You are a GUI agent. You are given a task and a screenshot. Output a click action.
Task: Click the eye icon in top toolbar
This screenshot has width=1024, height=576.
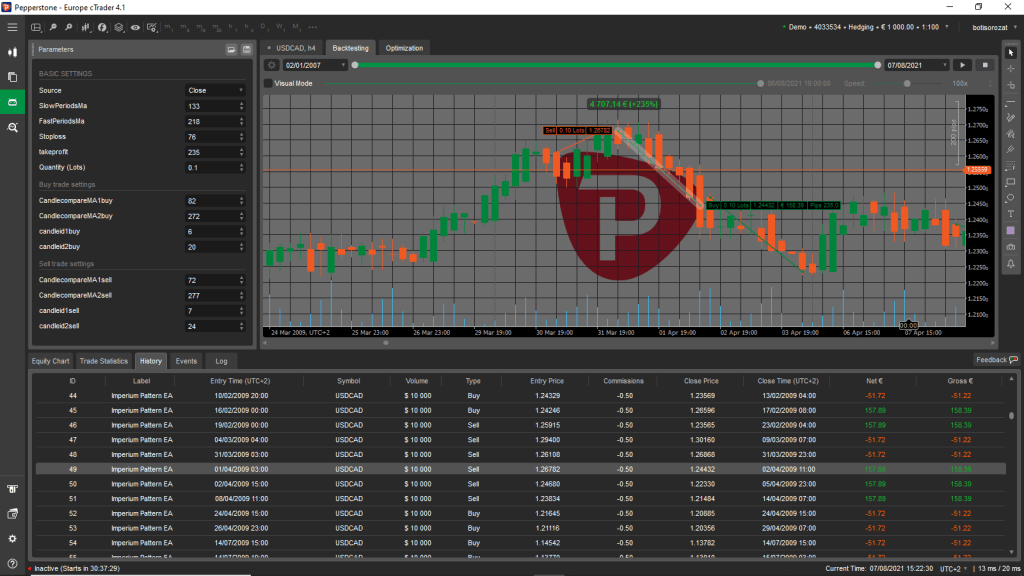point(135,28)
